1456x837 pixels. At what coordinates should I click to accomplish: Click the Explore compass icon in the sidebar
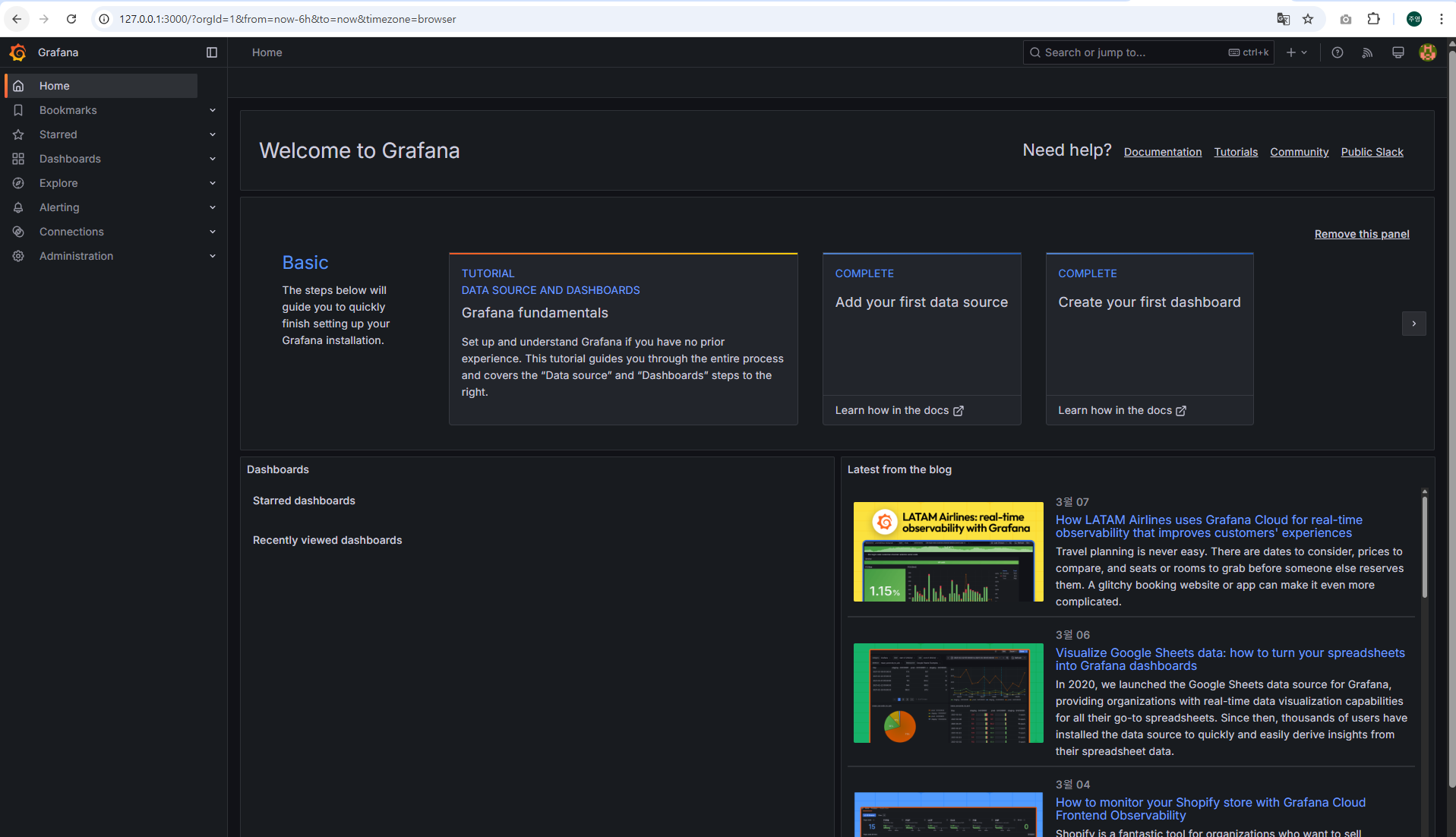(18, 183)
